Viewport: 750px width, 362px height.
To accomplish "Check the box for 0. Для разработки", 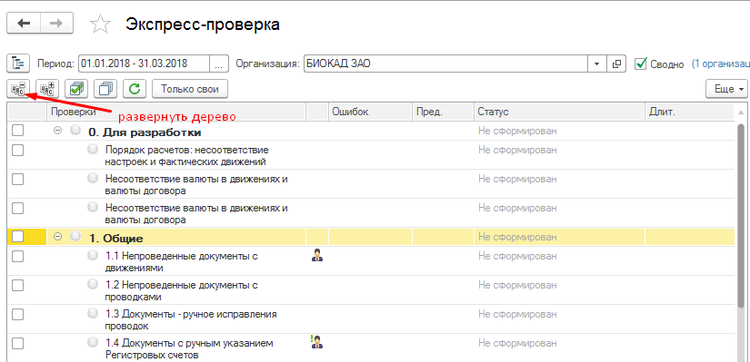I will tap(18, 130).
